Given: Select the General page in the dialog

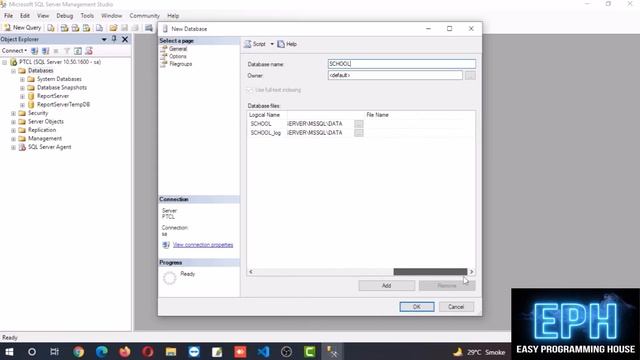Looking at the screenshot, I should (x=178, y=49).
